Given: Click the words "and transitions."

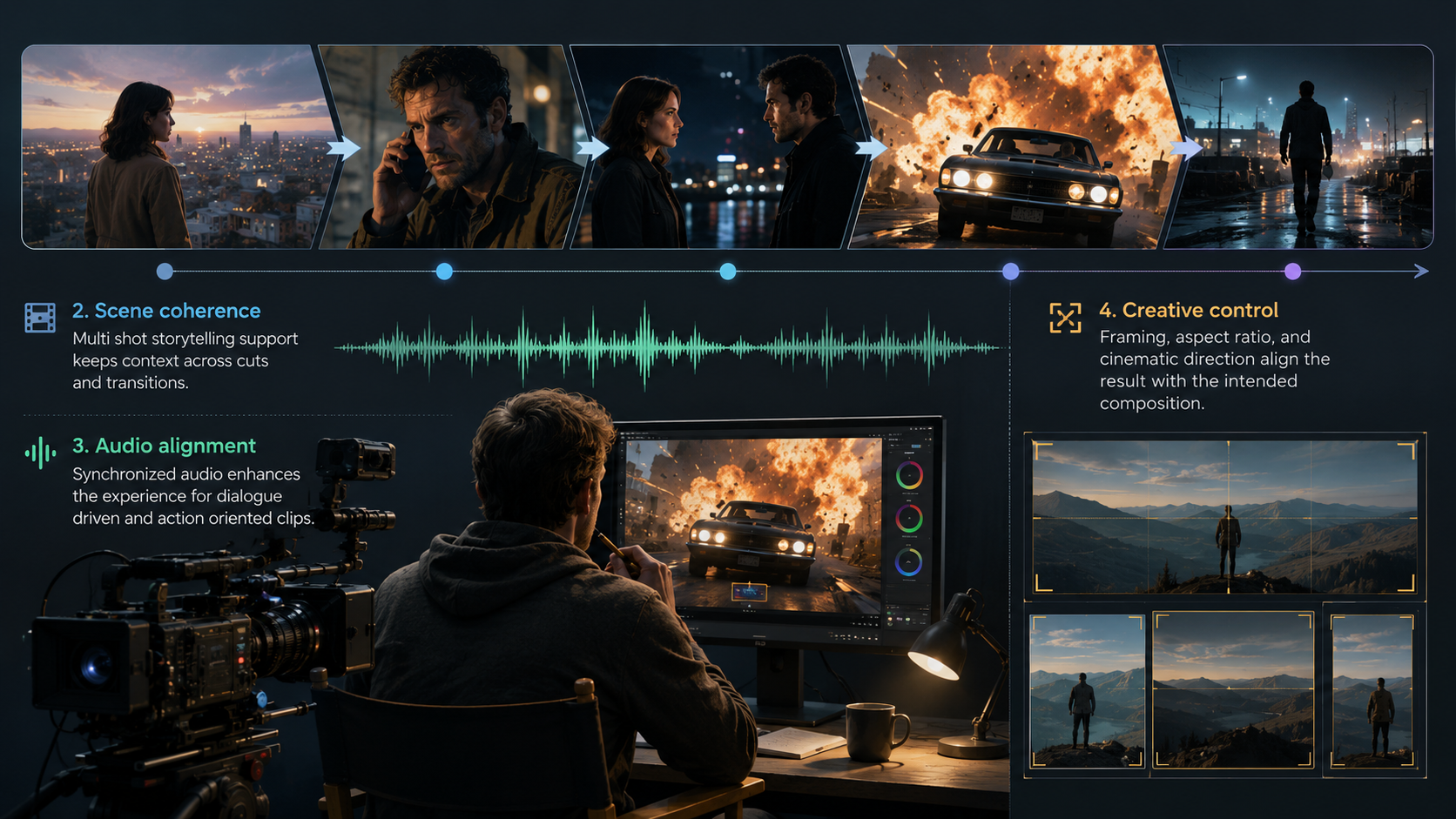Looking at the screenshot, I should (131, 383).
